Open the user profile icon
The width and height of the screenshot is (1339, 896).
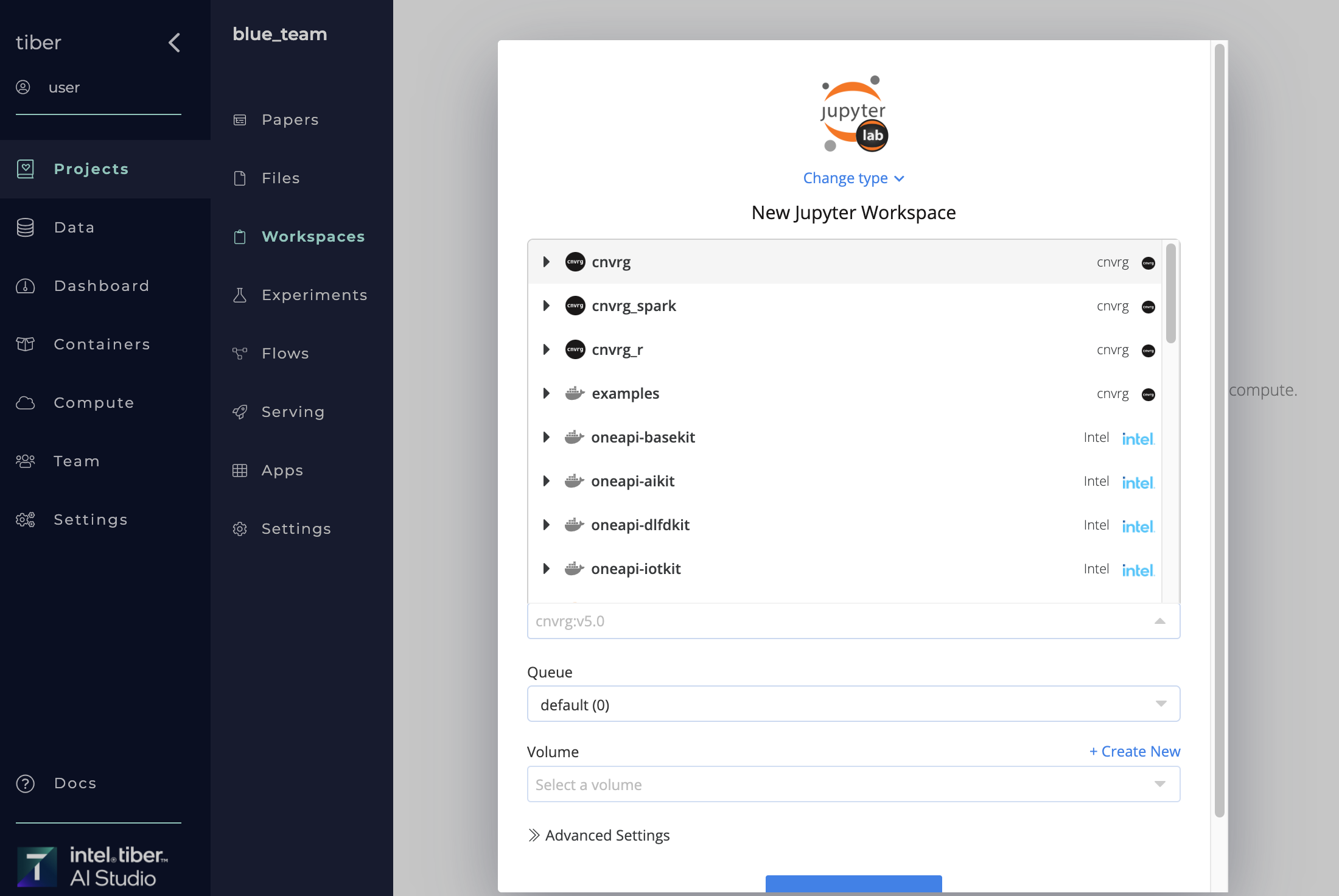[23, 88]
